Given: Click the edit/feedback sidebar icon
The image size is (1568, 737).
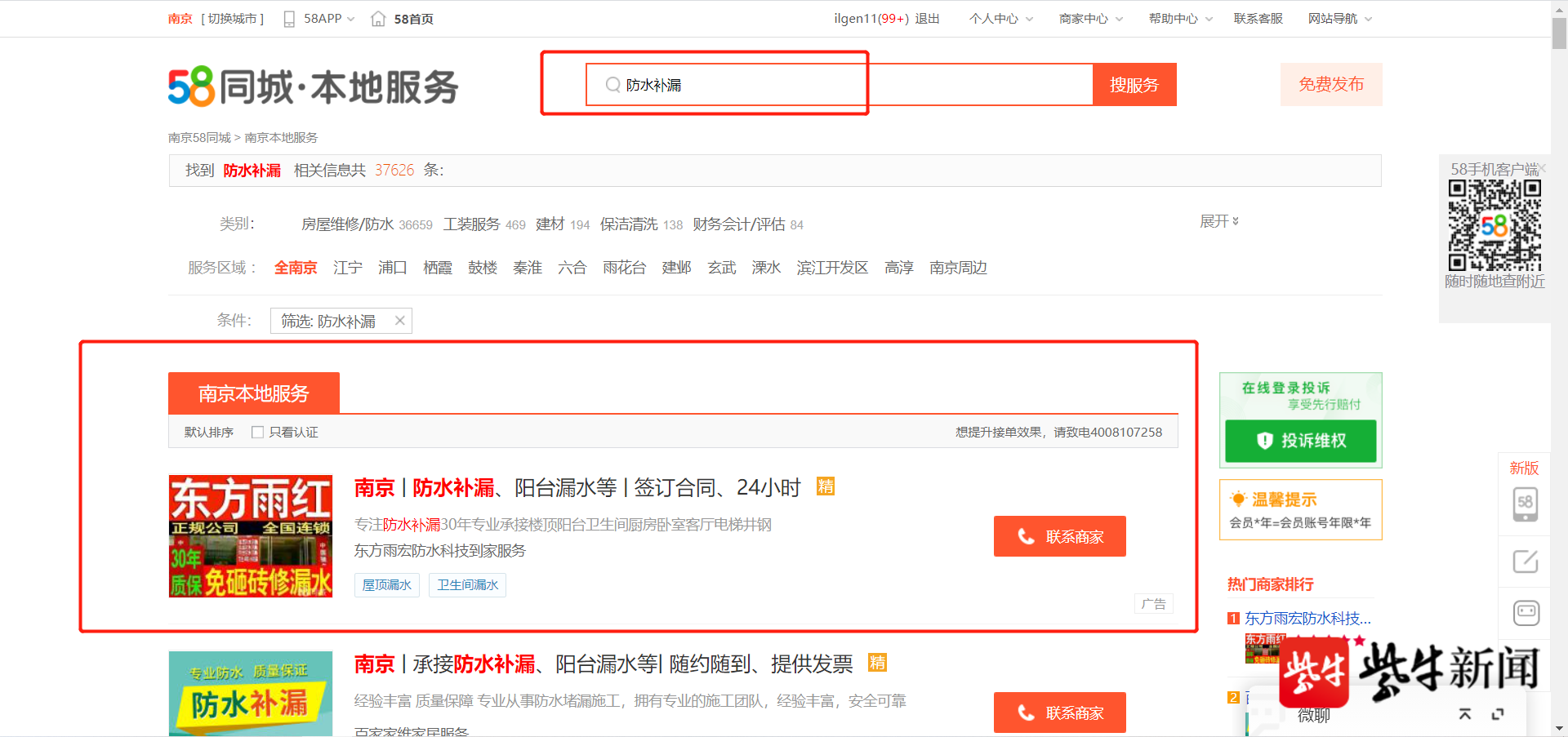Looking at the screenshot, I should pyautogui.click(x=1525, y=562).
